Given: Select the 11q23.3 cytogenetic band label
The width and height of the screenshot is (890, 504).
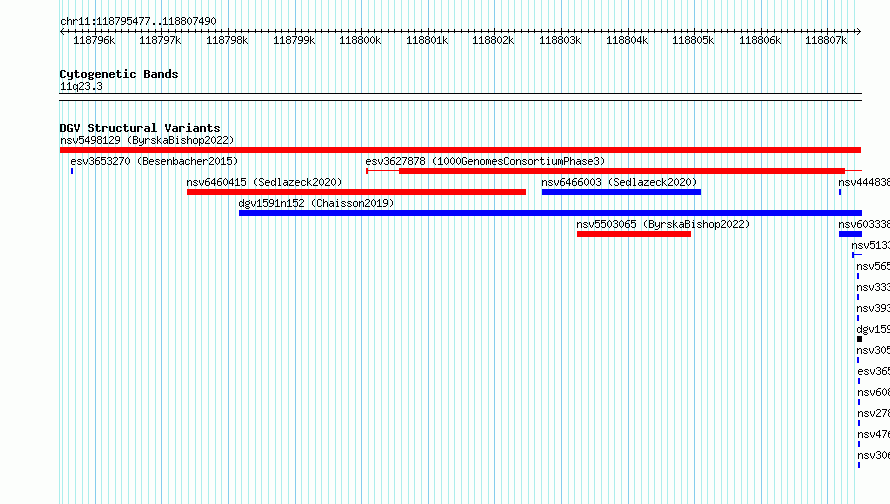Looking at the screenshot, I should coord(81,86).
